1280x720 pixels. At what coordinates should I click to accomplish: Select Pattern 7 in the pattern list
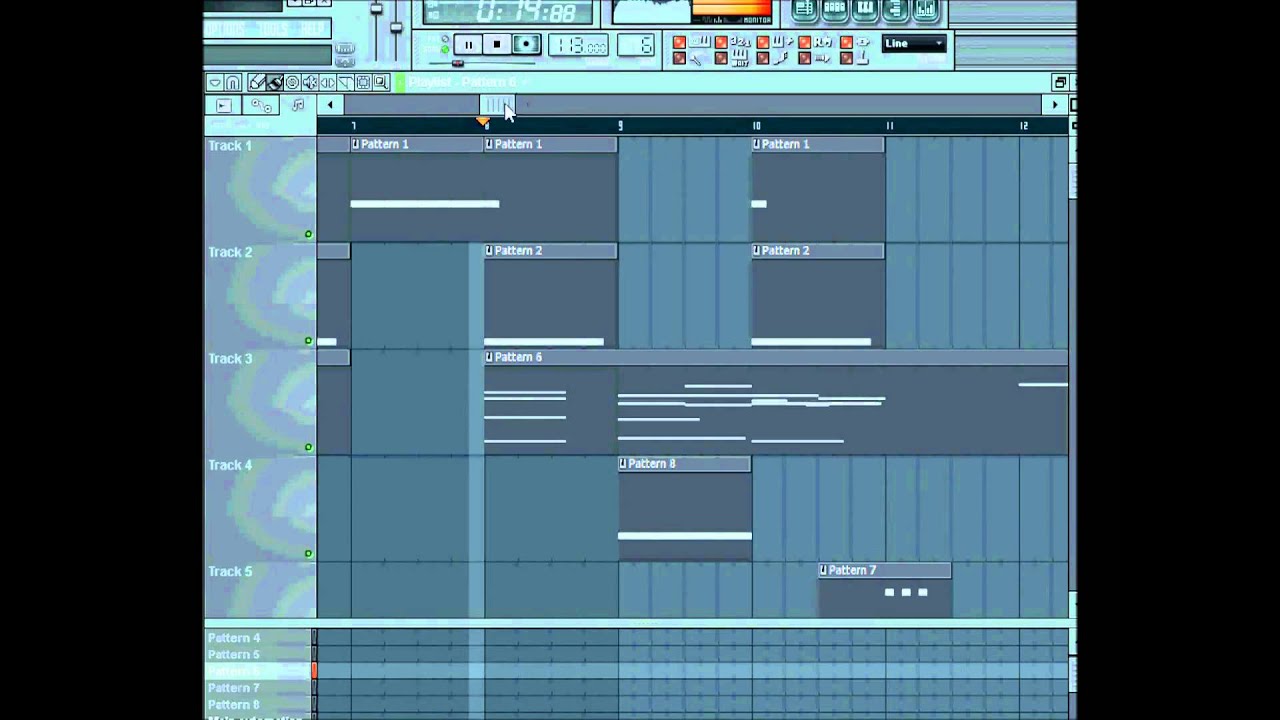pos(234,688)
